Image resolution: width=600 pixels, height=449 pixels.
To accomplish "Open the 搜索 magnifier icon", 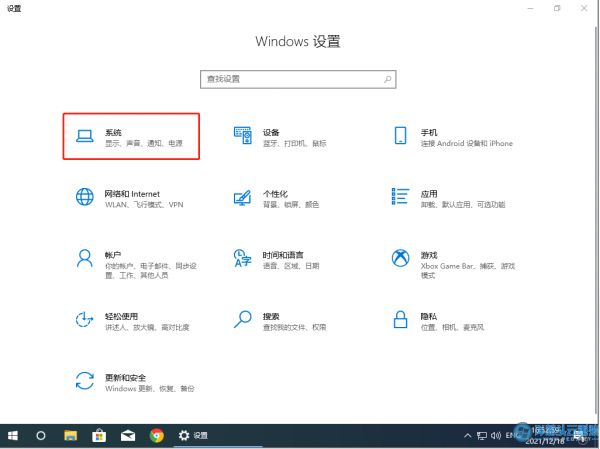I will 243,319.
